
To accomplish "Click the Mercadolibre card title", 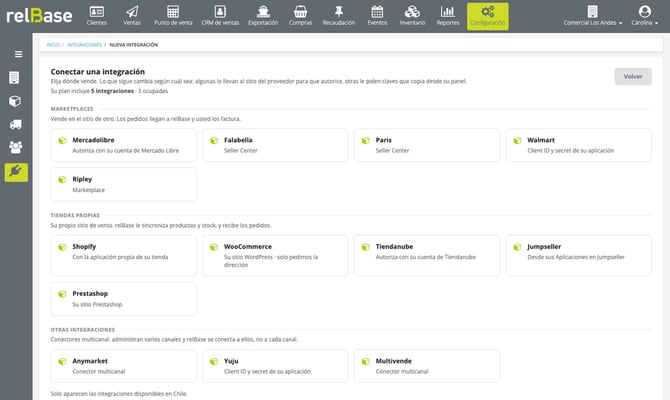I will [93, 140].
